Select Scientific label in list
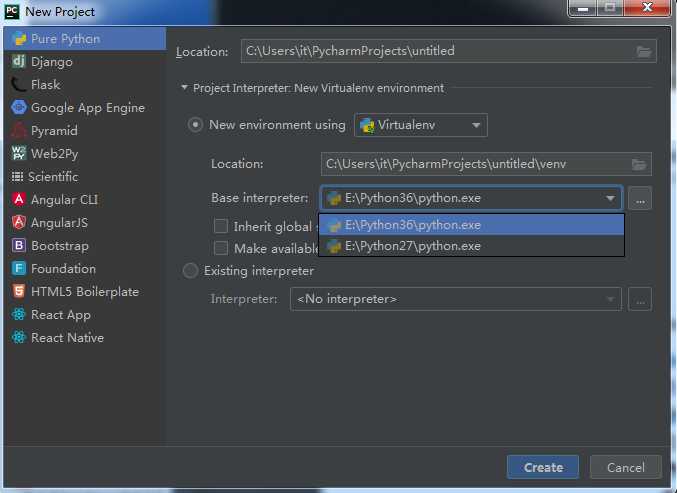677x493 pixels. 53,176
